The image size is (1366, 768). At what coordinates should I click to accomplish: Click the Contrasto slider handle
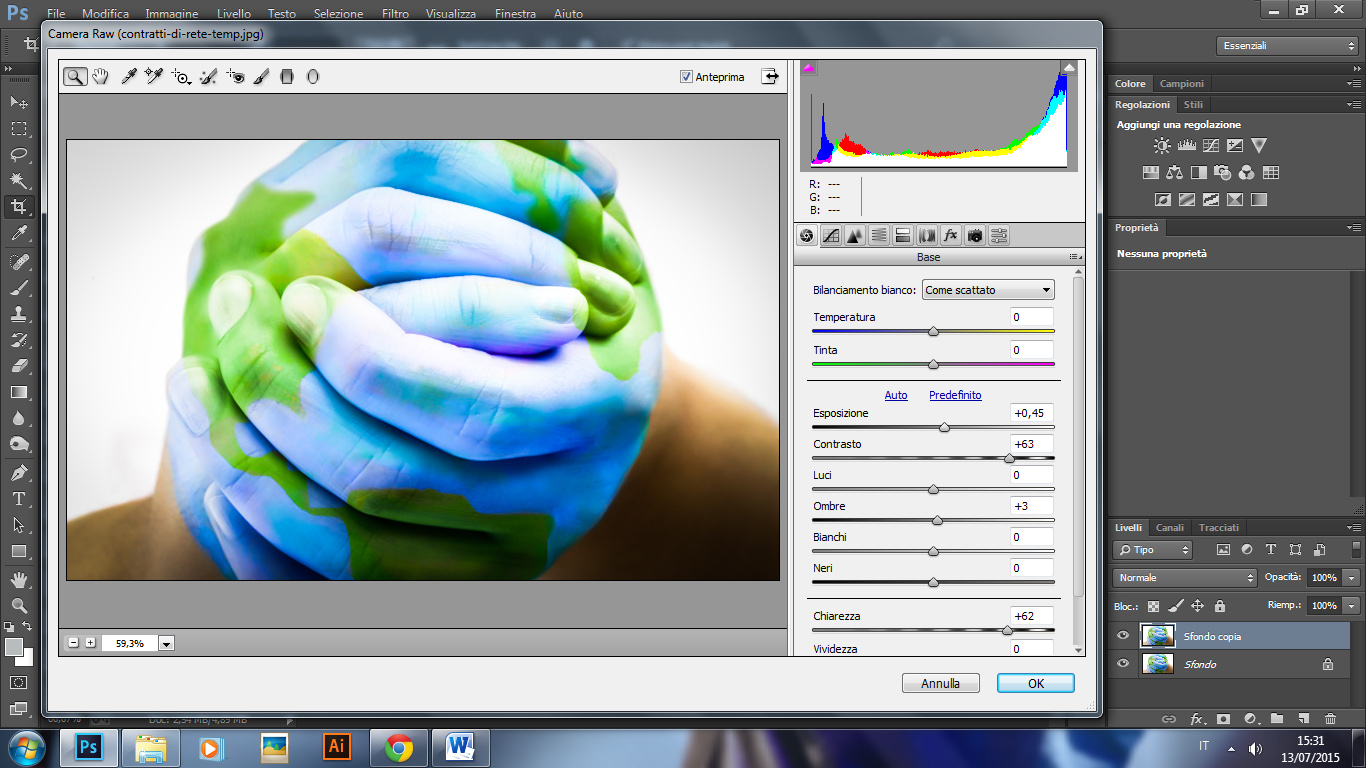coord(1009,458)
